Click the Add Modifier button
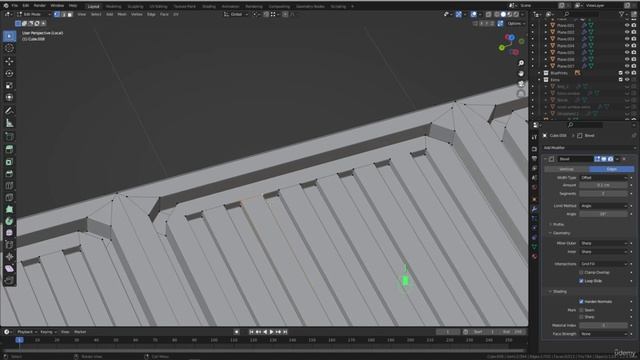Screen dimensions: 640x360 click(589, 148)
